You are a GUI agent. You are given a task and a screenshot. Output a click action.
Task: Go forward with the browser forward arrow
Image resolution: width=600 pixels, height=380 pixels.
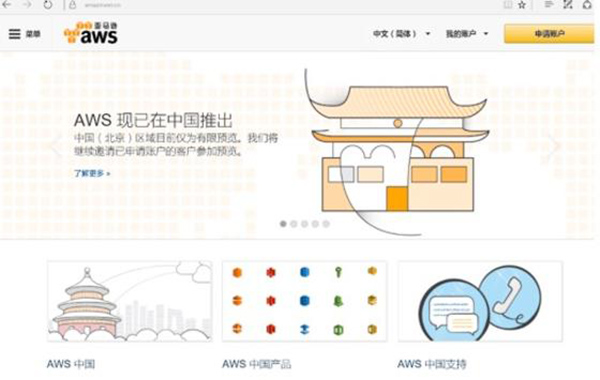tap(27, 5)
